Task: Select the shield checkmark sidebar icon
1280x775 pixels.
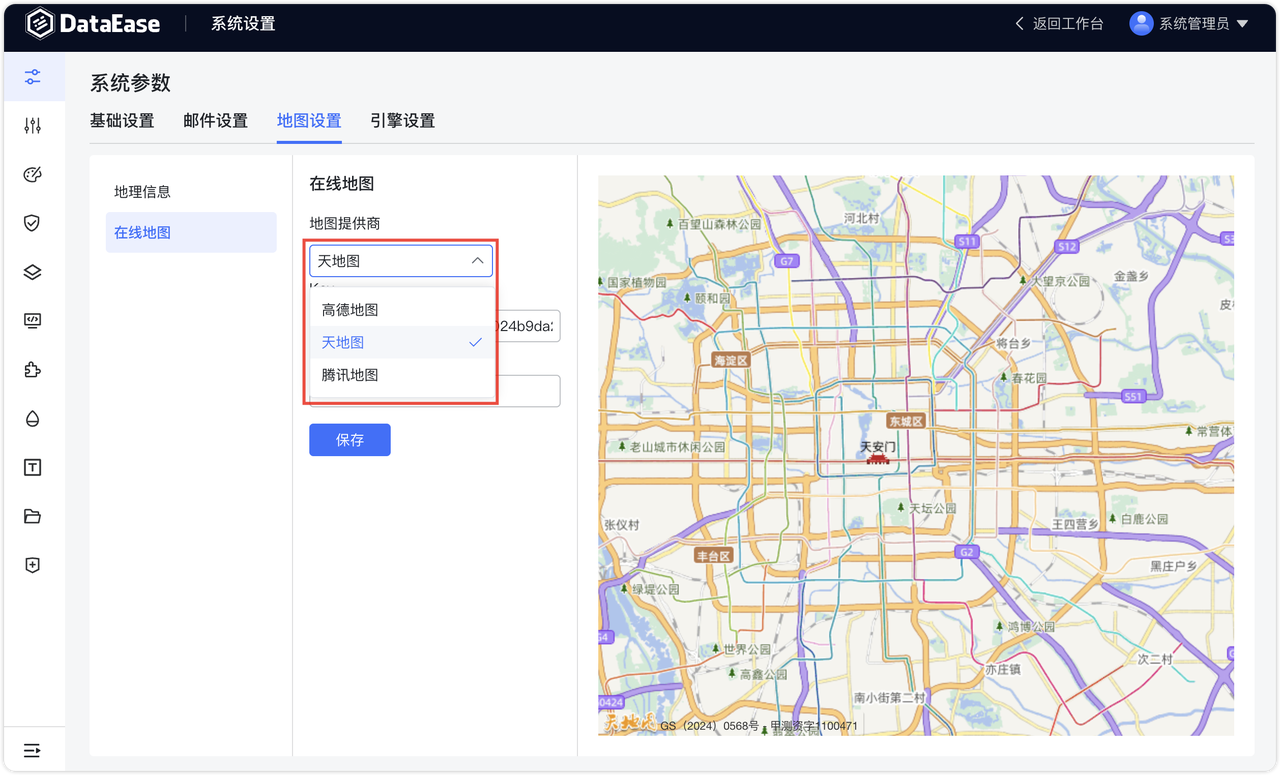Action: point(33,223)
